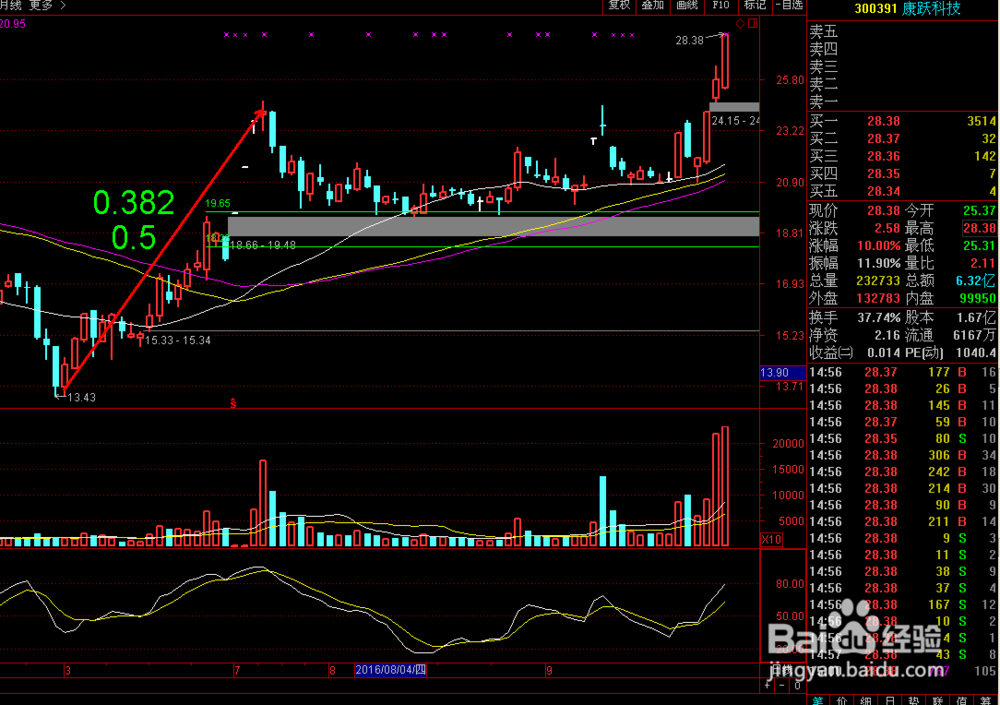Click the 2016/08/04 date marker
Viewport: 1000px width, 705px height.
click(x=390, y=670)
